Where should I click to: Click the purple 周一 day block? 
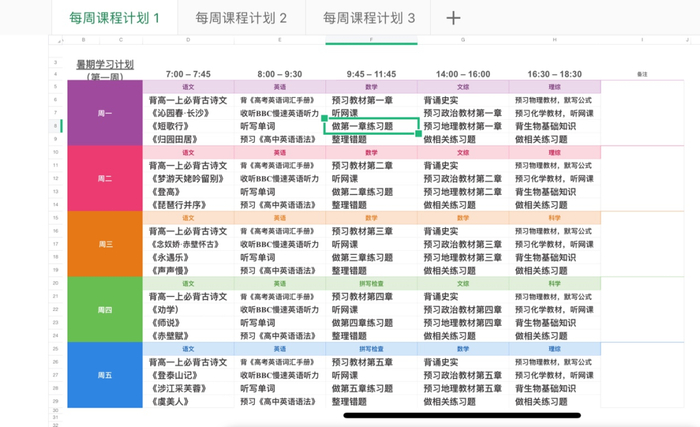pyautogui.click(x=105, y=113)
